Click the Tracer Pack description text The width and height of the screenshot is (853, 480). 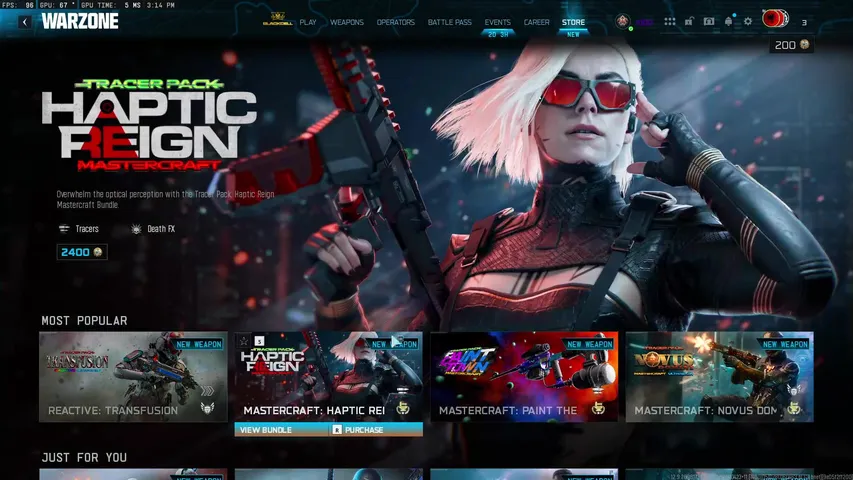(165, 199)
